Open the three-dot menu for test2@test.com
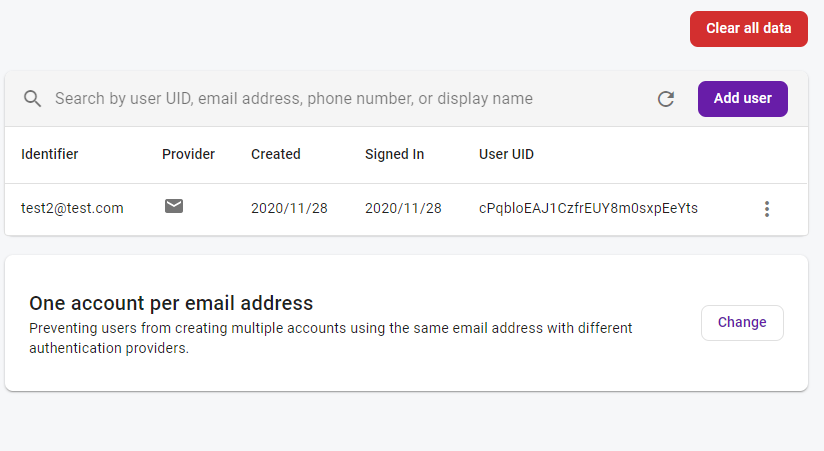Viewport: 824px width, 451px height. 767,209
